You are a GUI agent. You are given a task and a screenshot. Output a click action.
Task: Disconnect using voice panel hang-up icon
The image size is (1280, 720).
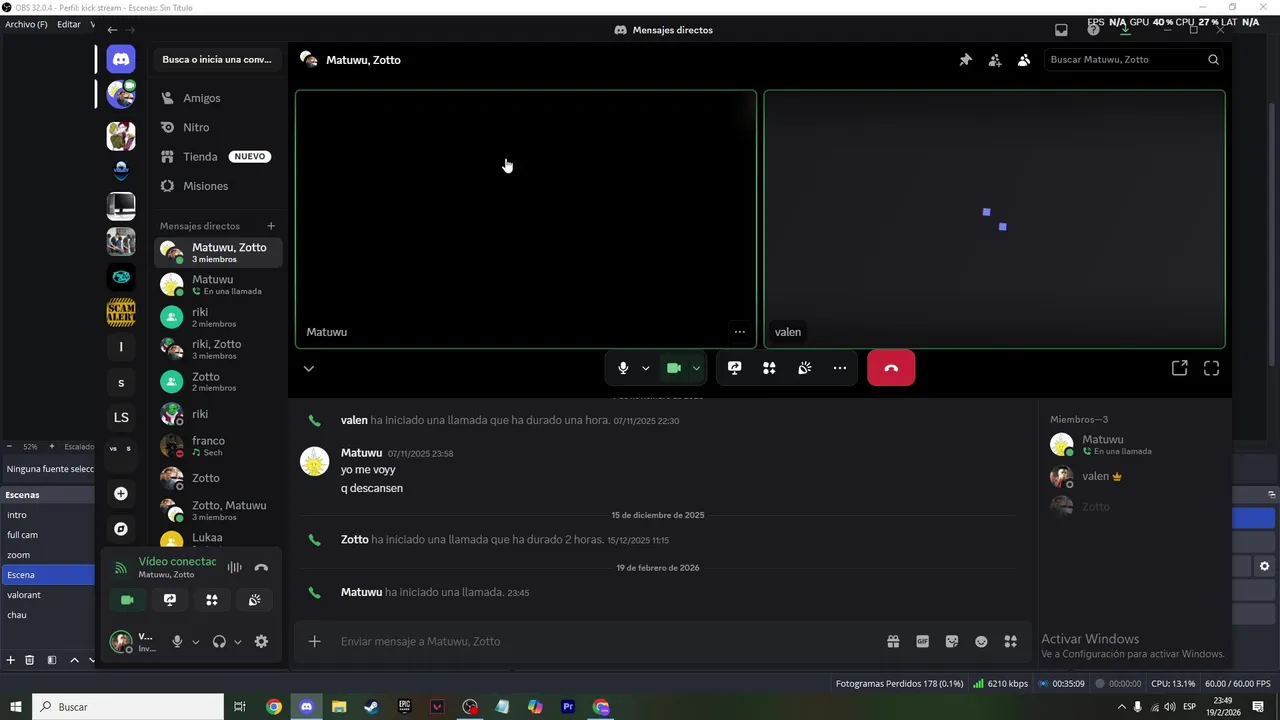click(x=261, y=567)
